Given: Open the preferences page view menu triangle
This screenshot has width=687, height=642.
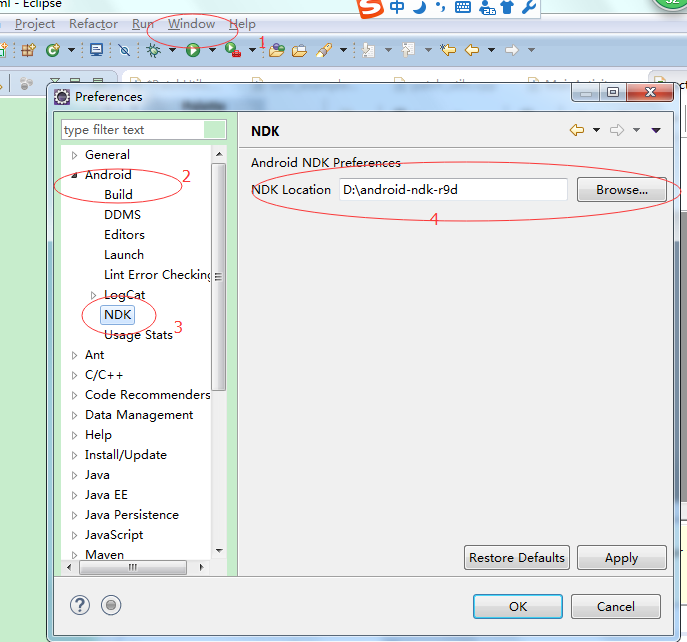Looking at the screenshot, I should [x=656, y=130].
